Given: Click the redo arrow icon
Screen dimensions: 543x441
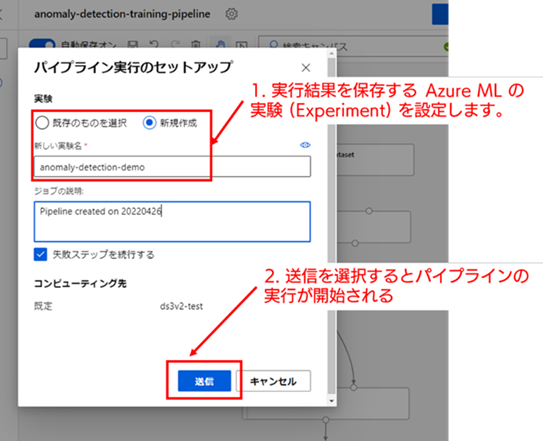Looking at the screenshot, I should coord(175,44).
